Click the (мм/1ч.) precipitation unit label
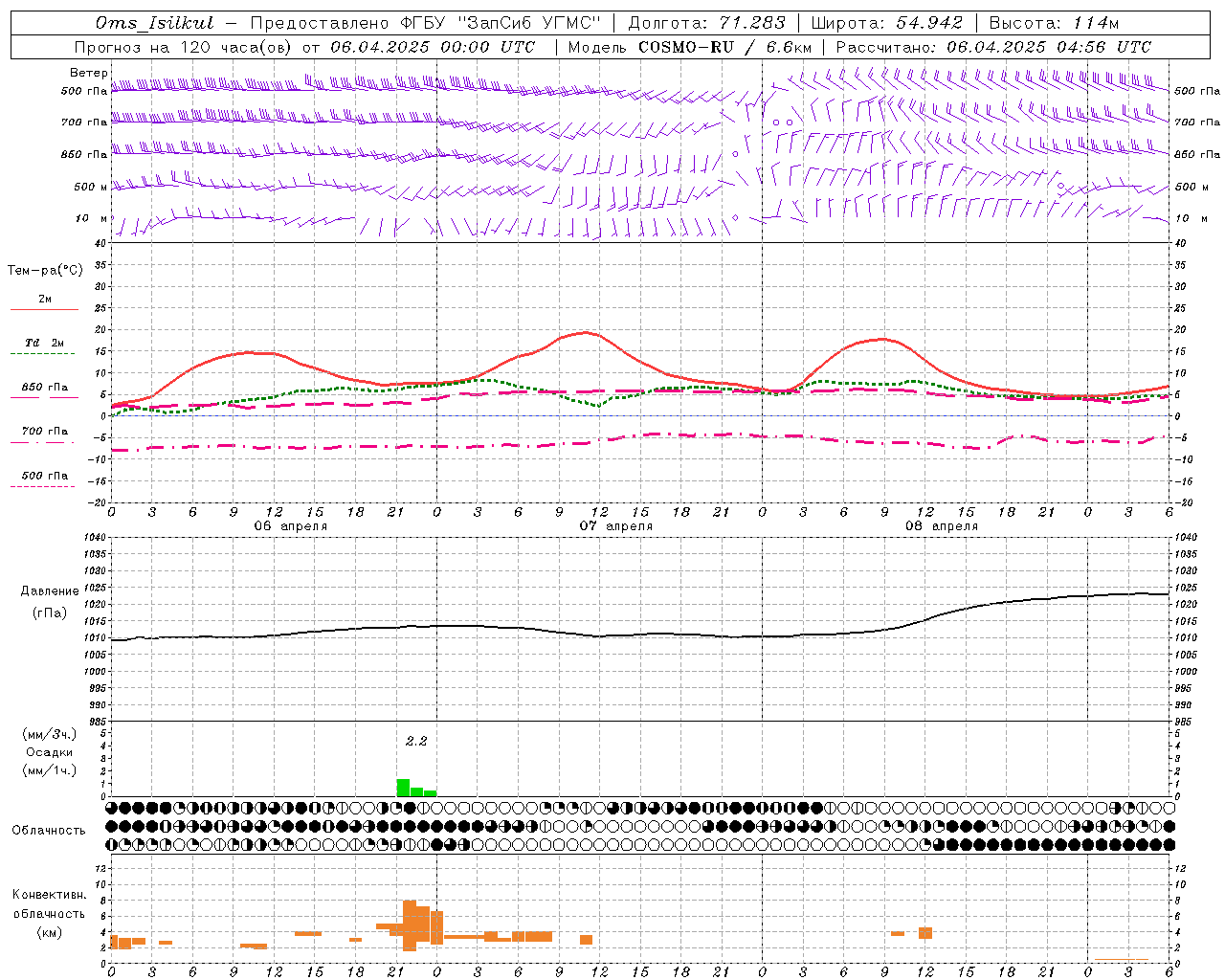Viewport: 1225px width, 980px height. (x=50, y=770)
